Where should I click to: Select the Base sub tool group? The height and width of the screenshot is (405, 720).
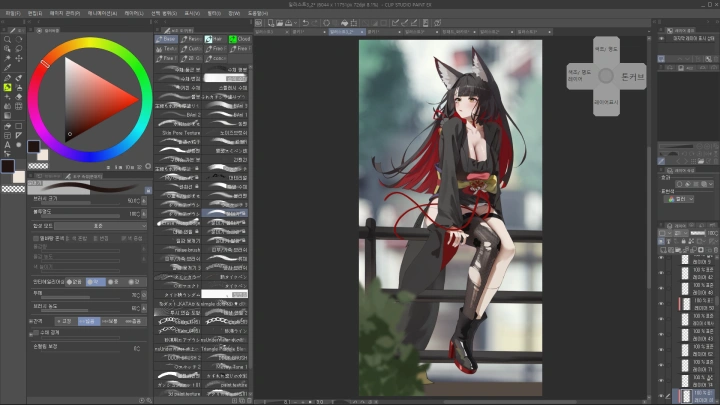166,39
